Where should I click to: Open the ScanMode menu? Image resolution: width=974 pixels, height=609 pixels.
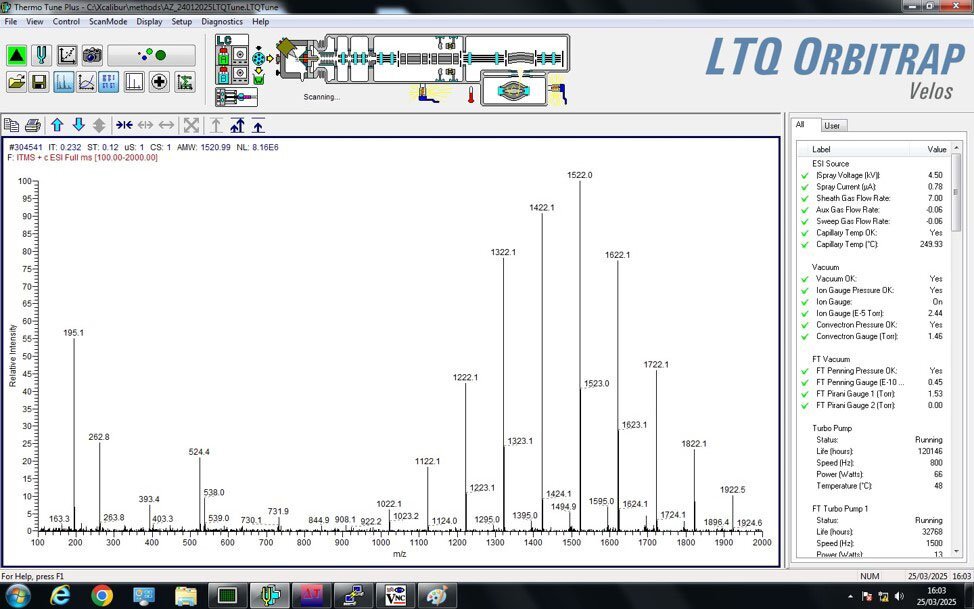(x=108, y=21)
